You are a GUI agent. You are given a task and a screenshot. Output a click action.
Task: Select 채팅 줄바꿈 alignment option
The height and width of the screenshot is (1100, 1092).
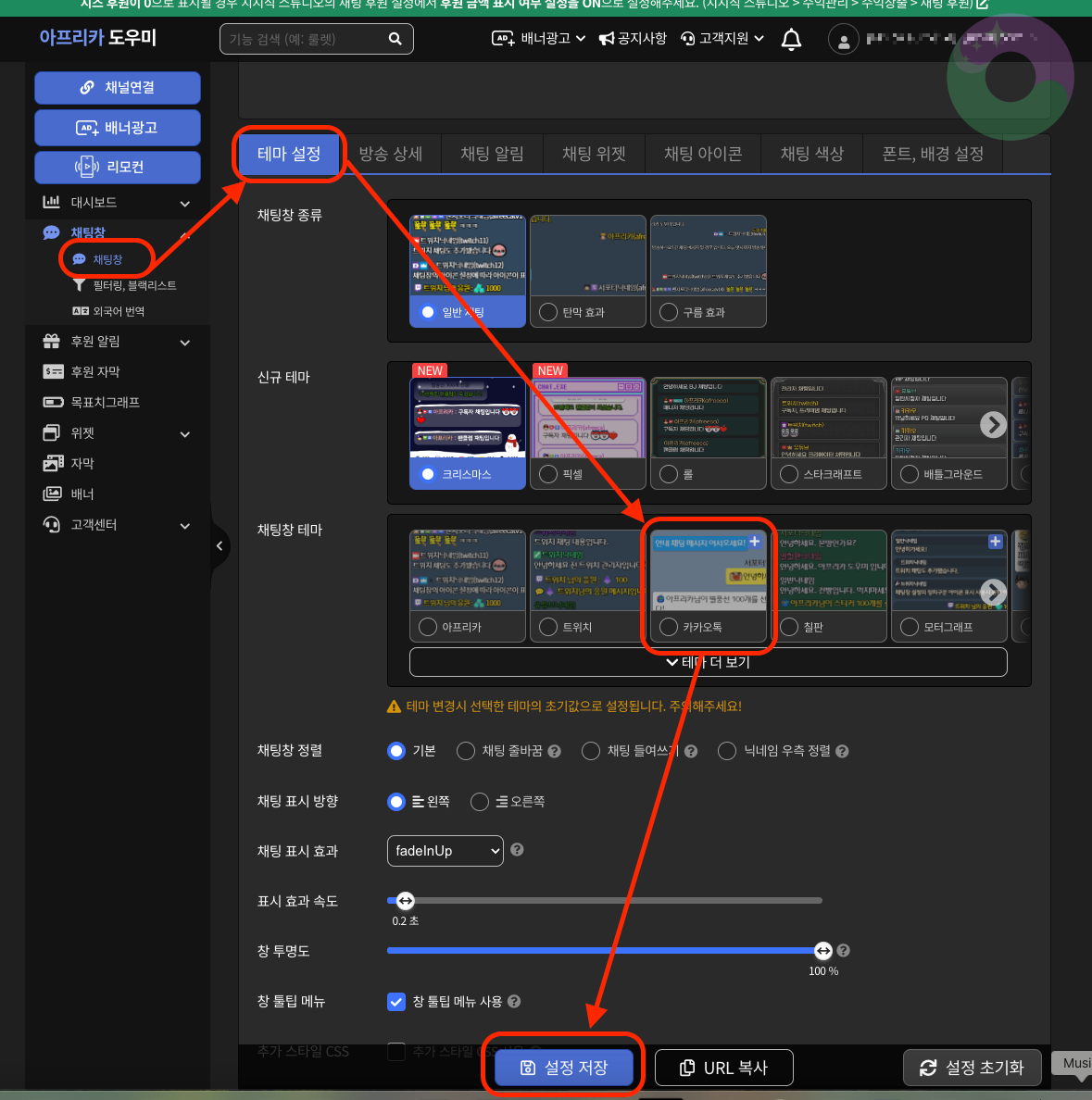point(466,751)
